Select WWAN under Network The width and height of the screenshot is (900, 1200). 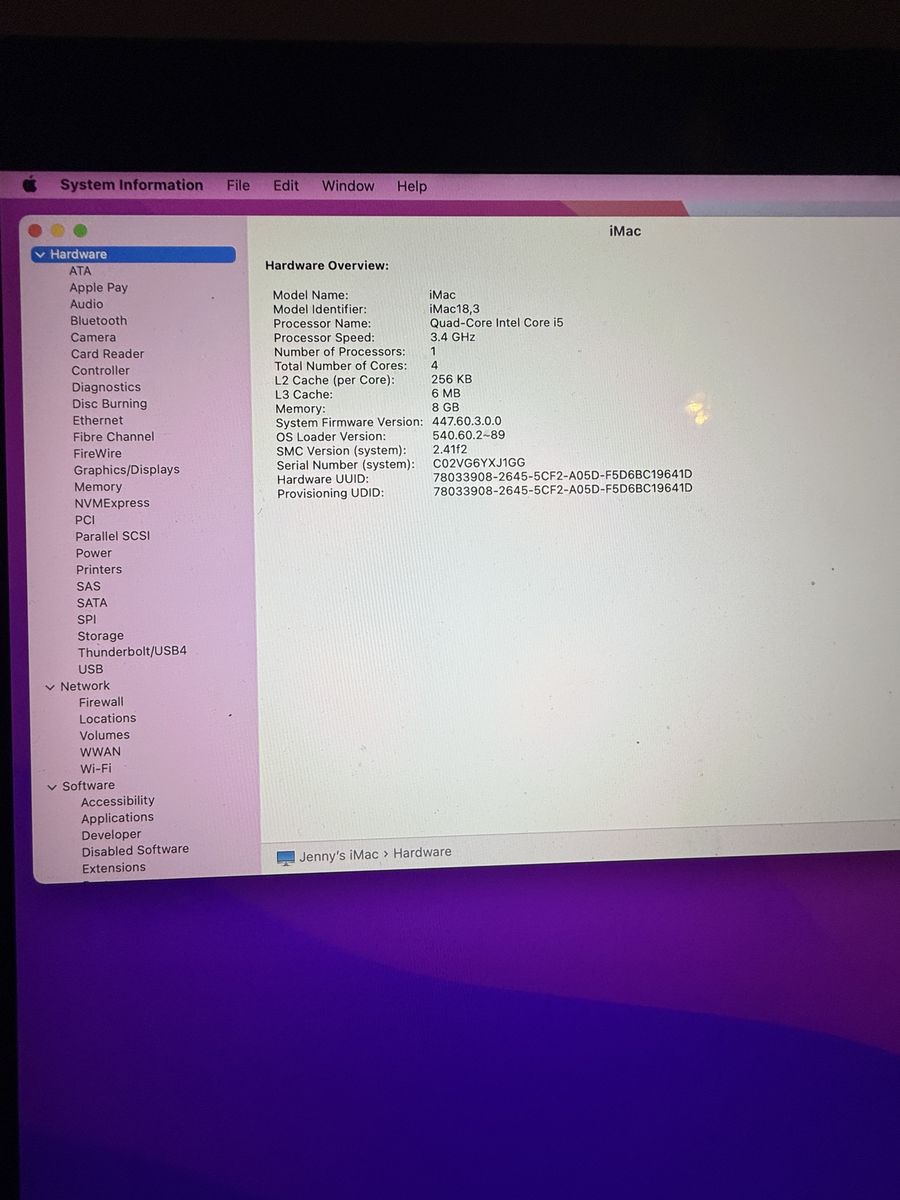tap(100, 752)
